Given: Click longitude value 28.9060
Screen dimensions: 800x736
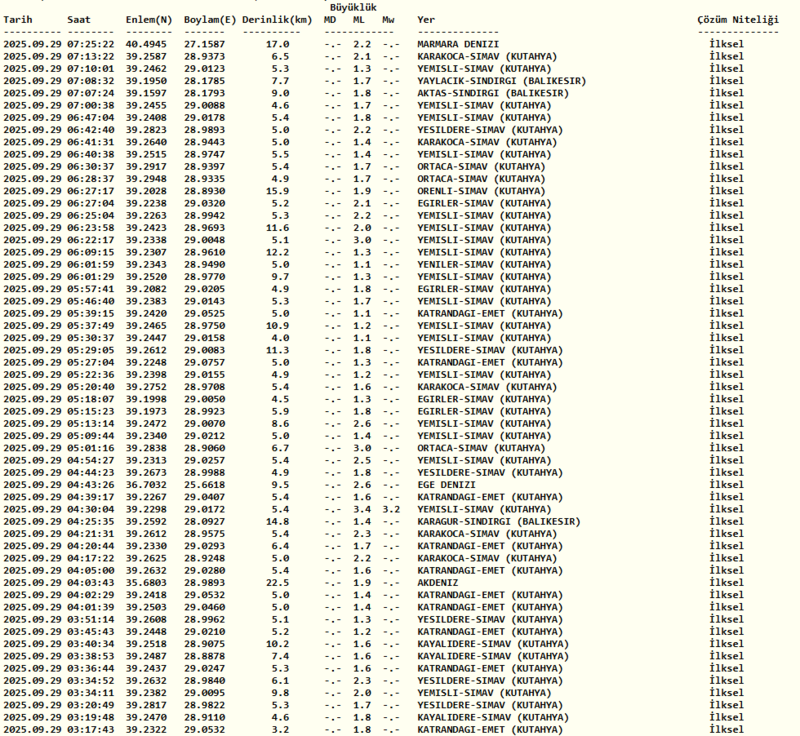Looking at the screenshot, I should (205, 448).
